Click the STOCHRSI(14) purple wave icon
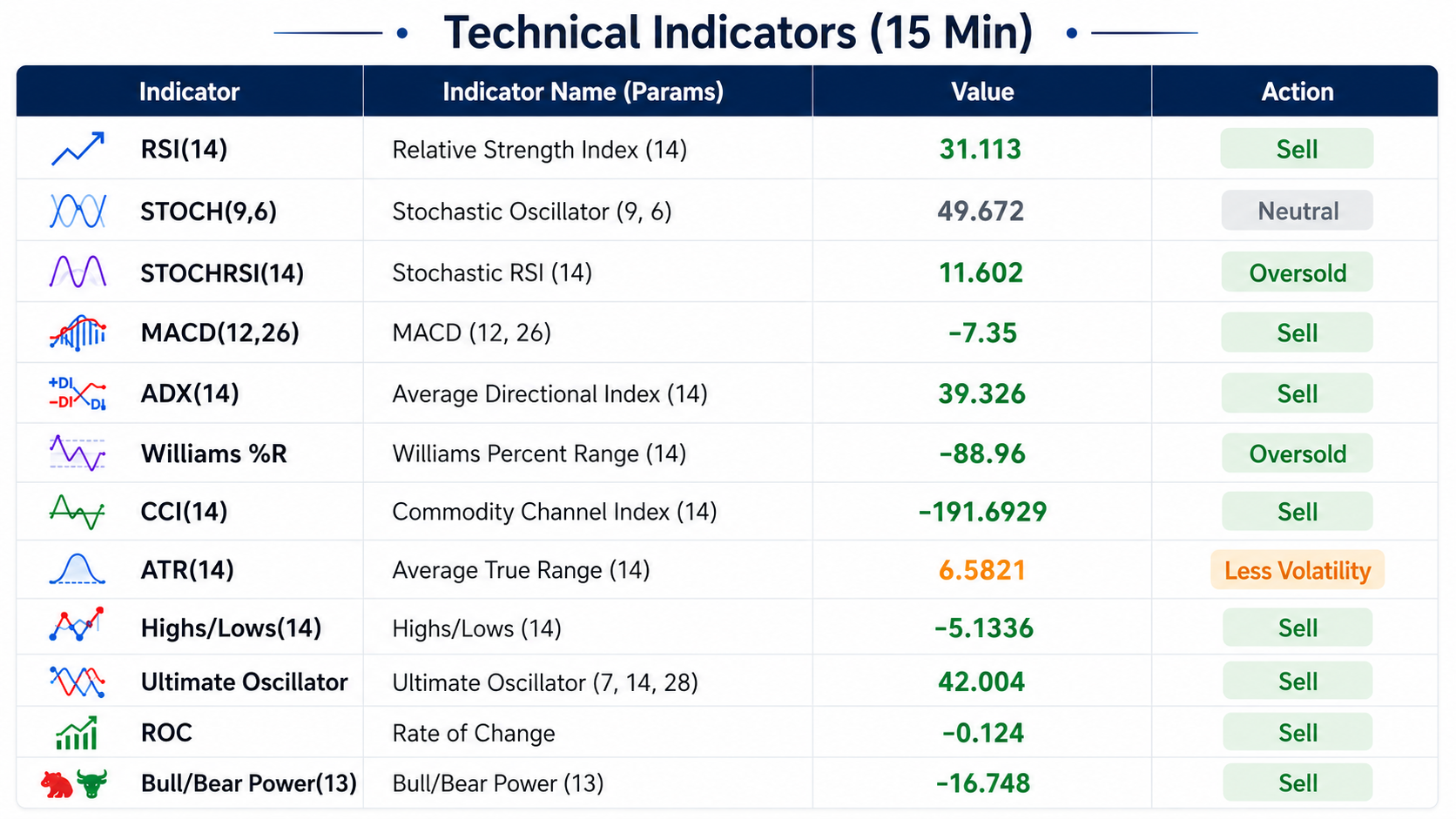The image size is (1456, 819). click(78, 272)
